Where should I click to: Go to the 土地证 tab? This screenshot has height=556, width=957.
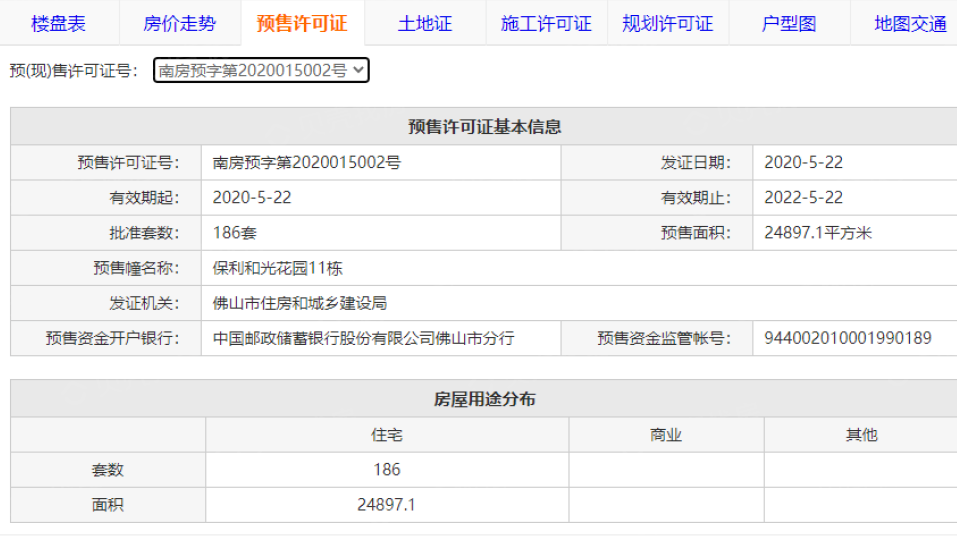[424, 23]
